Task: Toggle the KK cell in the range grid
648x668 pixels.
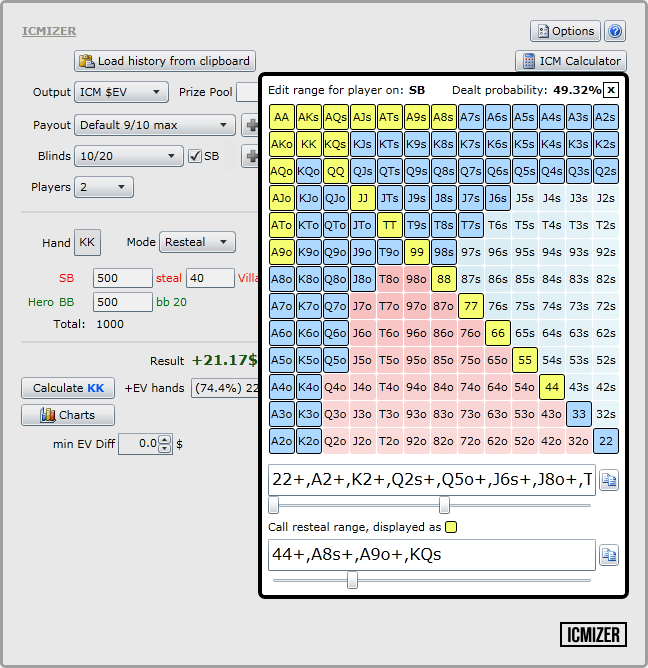Action: click(x=308, y=144)
